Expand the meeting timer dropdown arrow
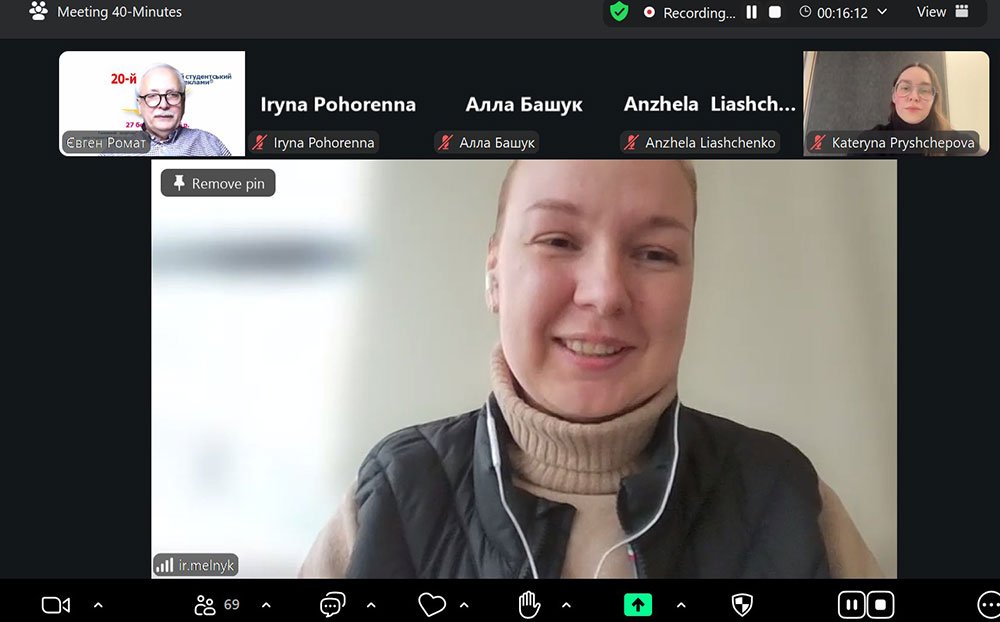1000x622 pixels. point(882,12)
